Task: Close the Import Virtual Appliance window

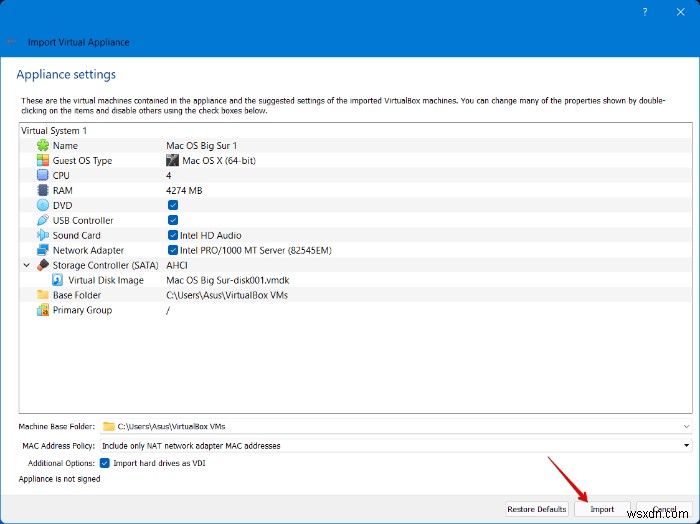Action: [x=680, y=12]
